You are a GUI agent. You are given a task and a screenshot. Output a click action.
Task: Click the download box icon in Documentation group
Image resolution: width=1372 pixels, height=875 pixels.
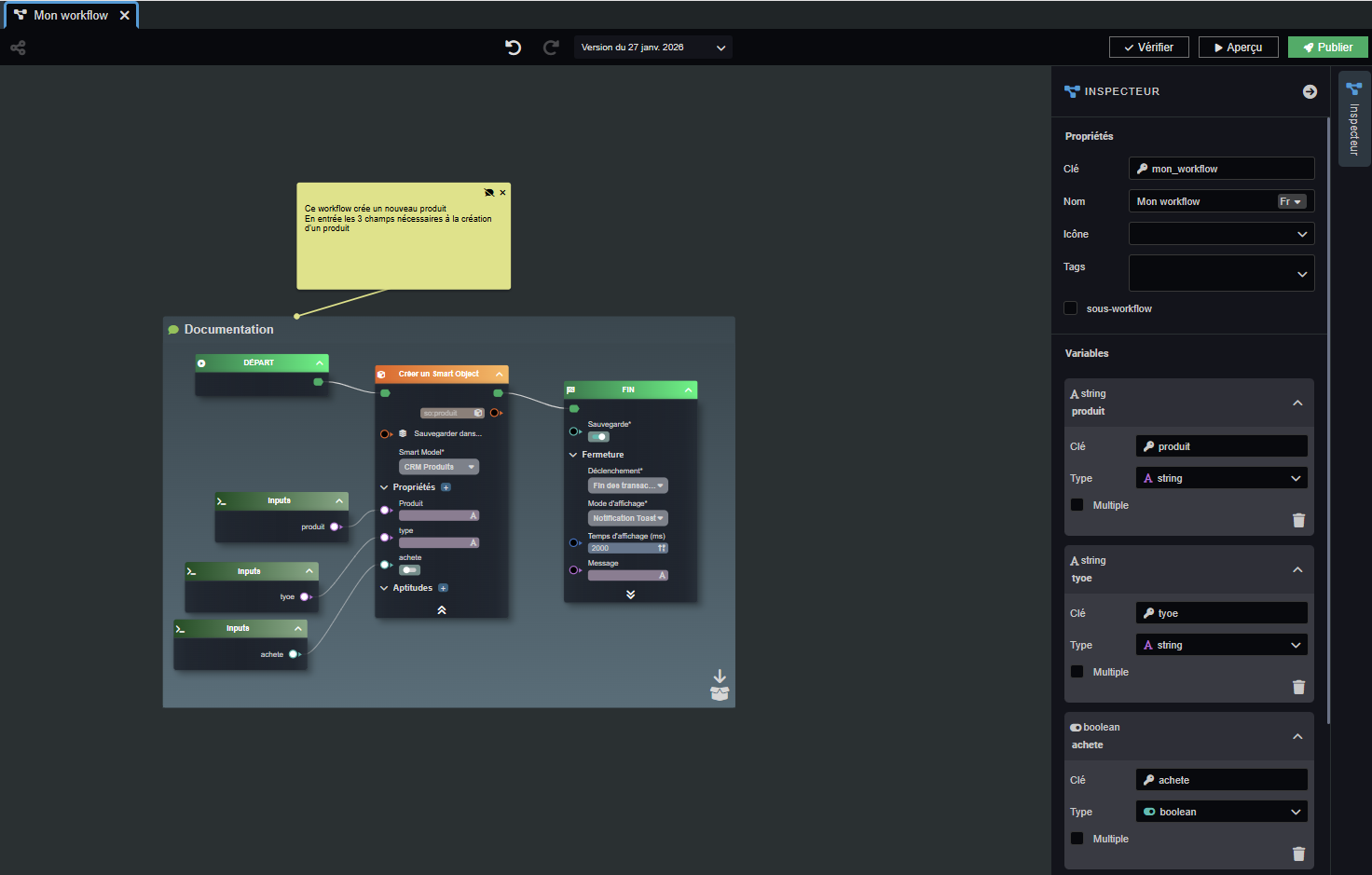(720, 686)
